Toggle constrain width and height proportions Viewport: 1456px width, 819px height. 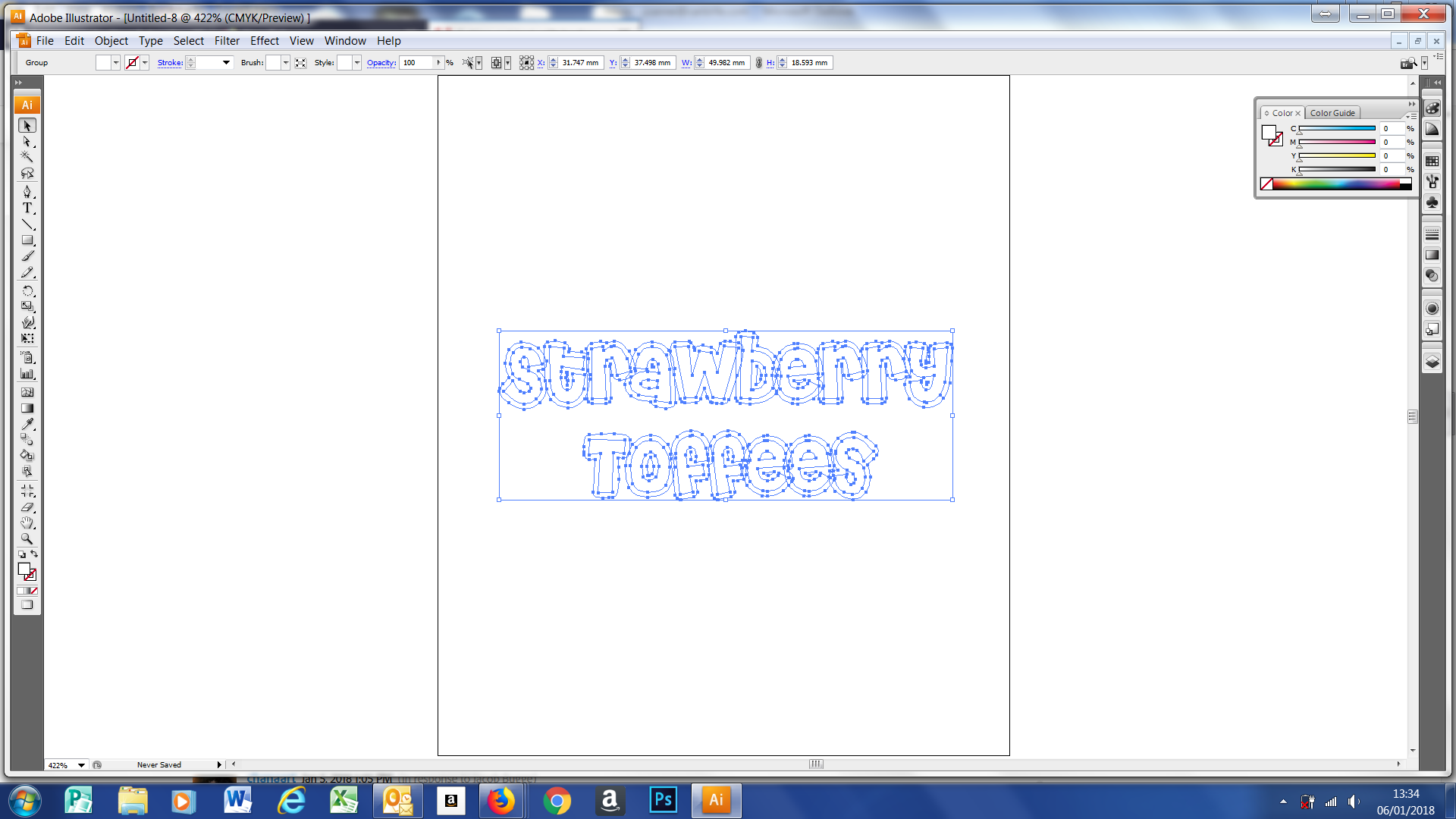[x=758, y=63]
